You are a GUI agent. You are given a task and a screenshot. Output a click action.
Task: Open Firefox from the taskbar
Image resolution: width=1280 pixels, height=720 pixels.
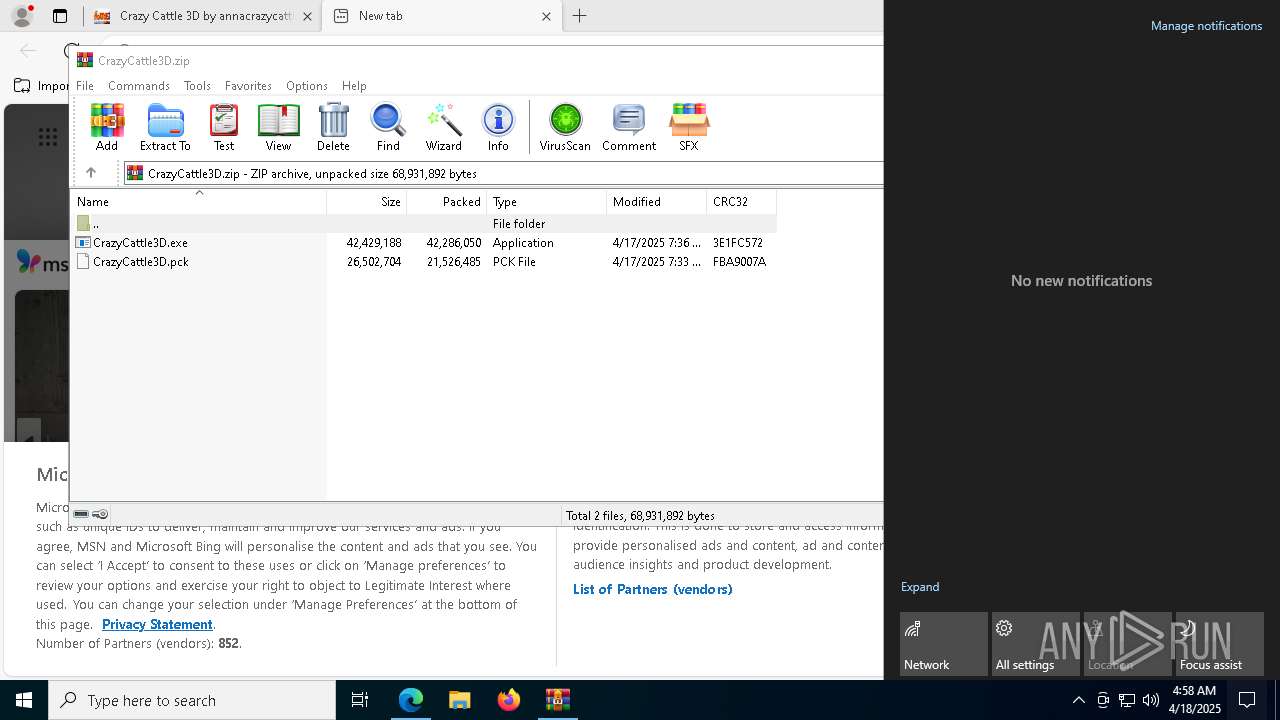[509, 700]
